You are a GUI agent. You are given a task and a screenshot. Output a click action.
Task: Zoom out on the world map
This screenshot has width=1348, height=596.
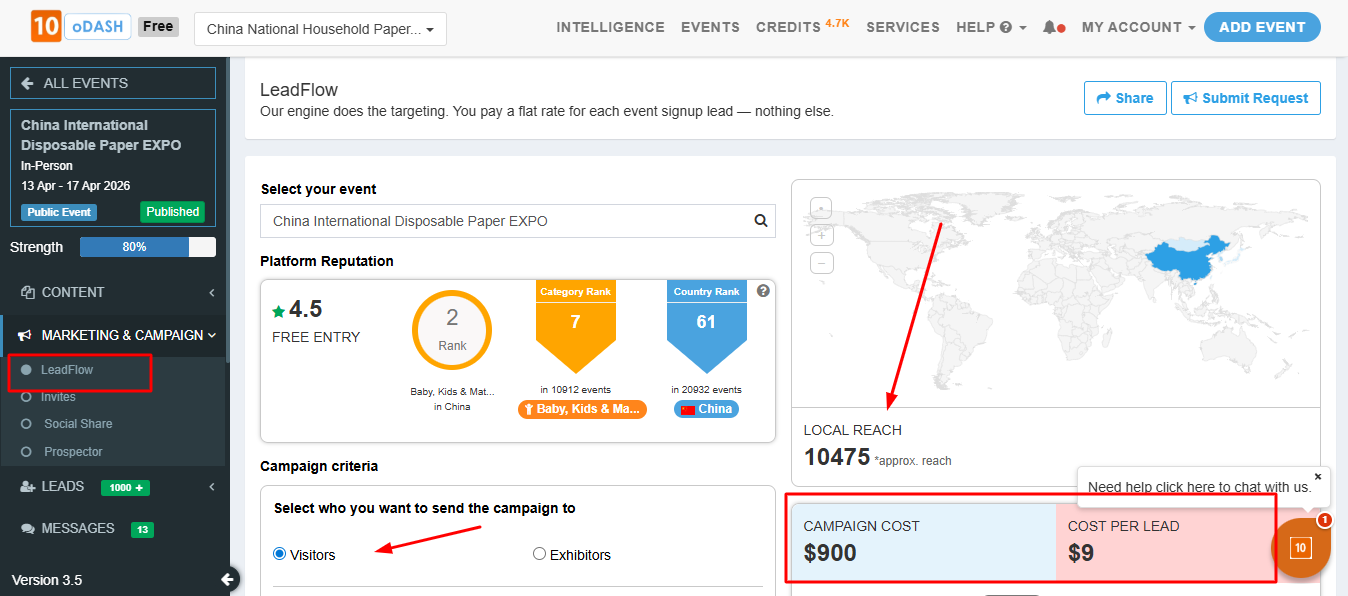(821, 263)
